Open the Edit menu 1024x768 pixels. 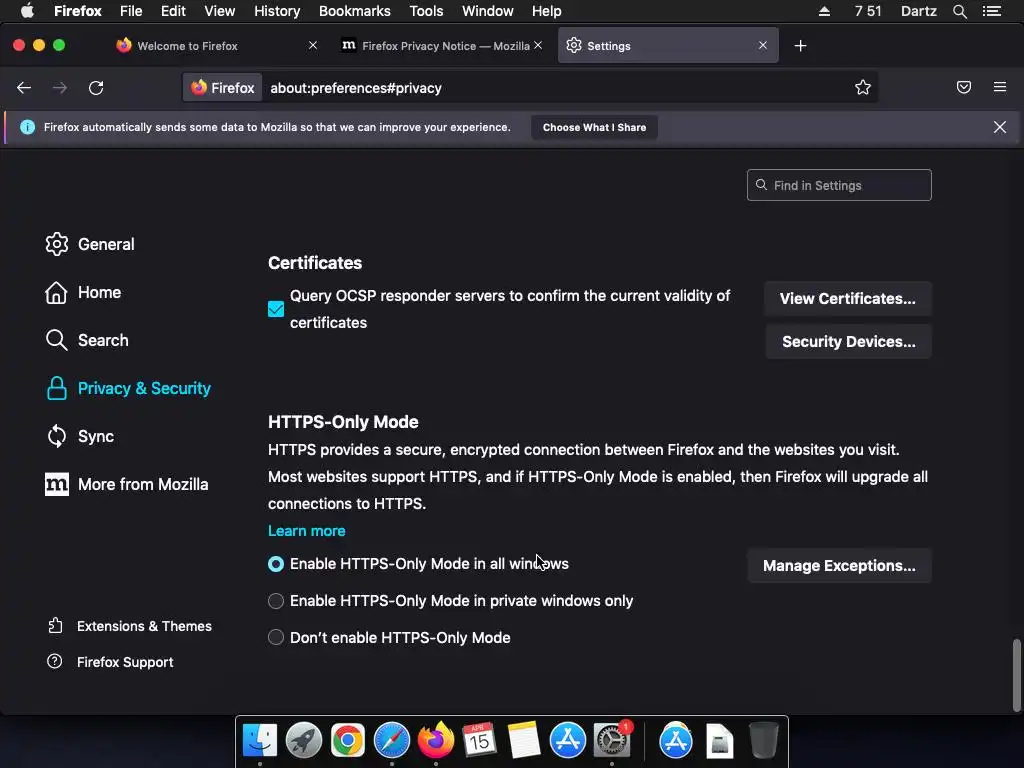pos(173,11)
